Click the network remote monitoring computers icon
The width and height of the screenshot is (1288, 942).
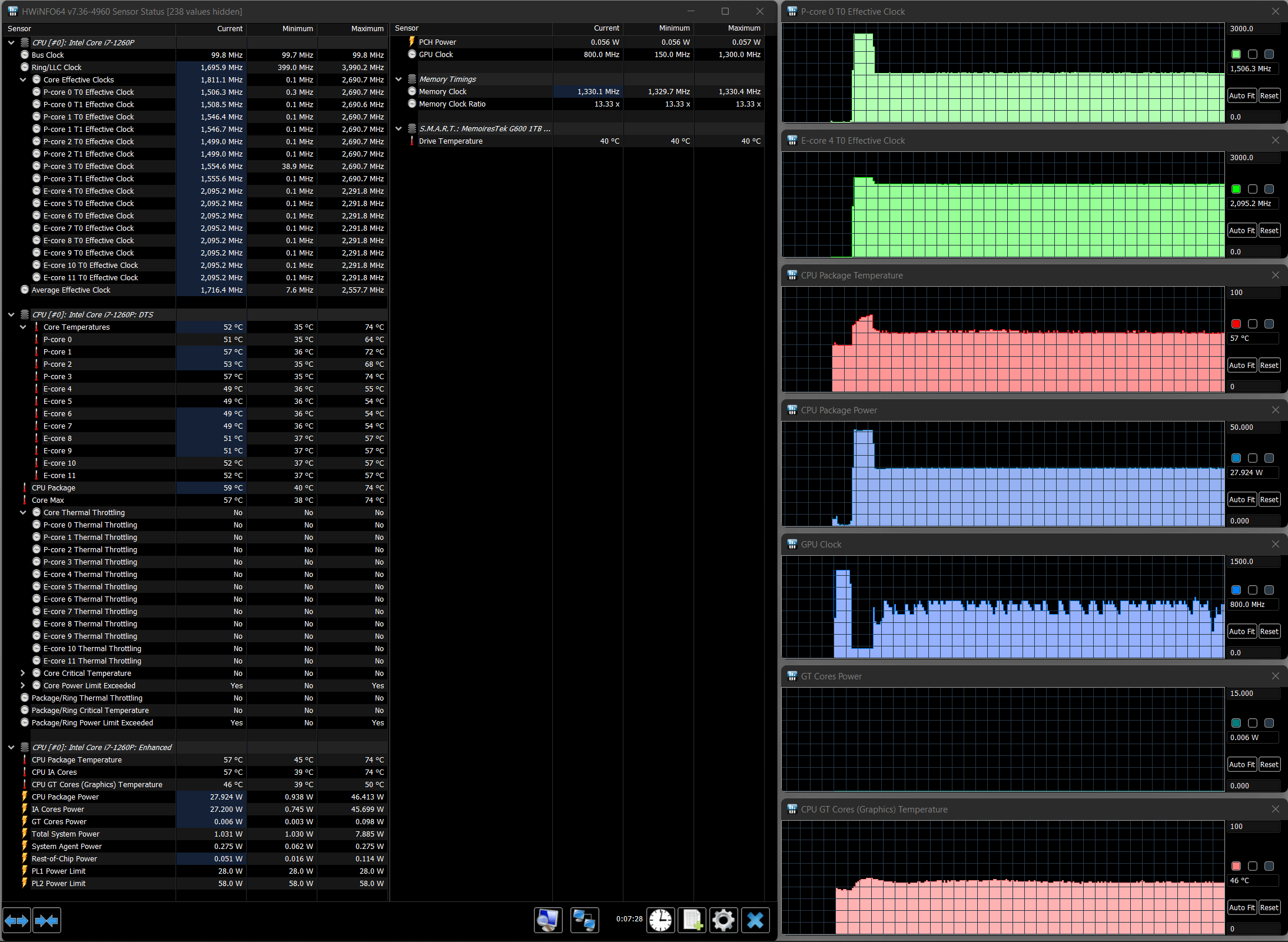pos(585,920)
